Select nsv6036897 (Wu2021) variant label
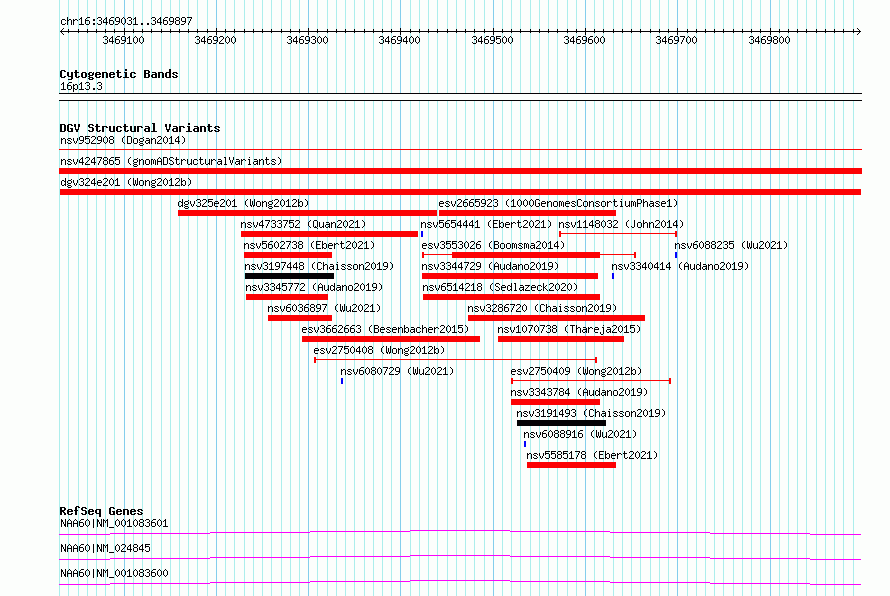Image resolution: width=890 pixels, height=596 pixels. click(324, 308)
